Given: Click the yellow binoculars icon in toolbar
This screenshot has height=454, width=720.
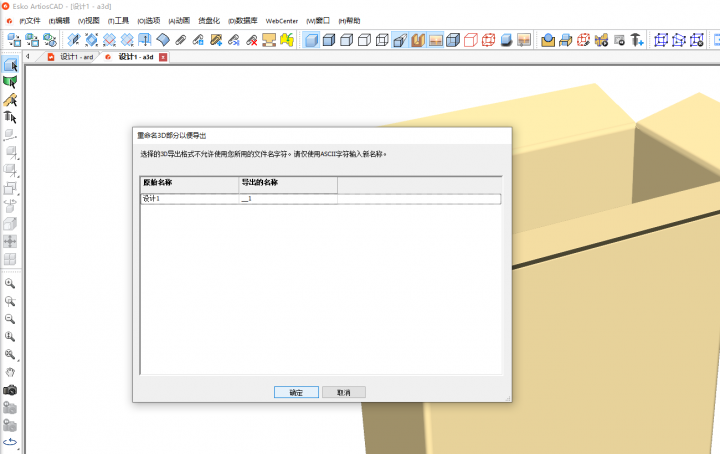Looking at the screenshot, I should point(286,40).
